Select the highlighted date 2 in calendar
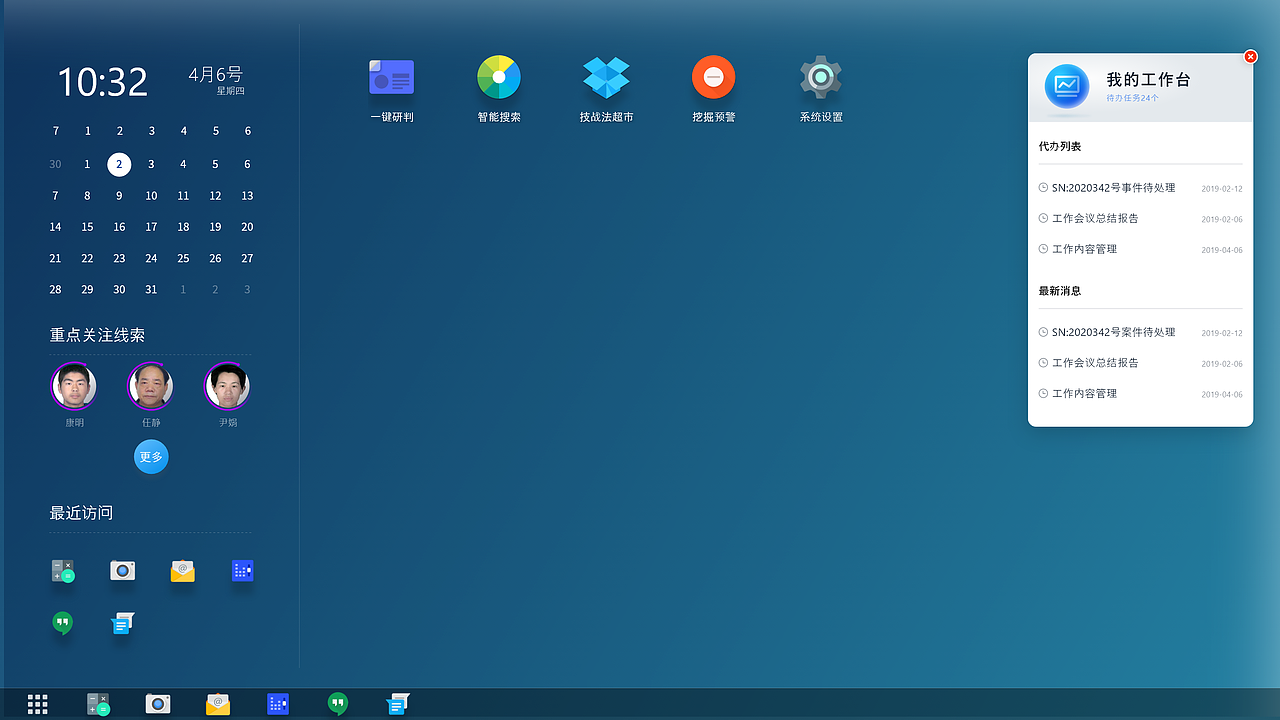1280x720 pixels. point(119,164)
